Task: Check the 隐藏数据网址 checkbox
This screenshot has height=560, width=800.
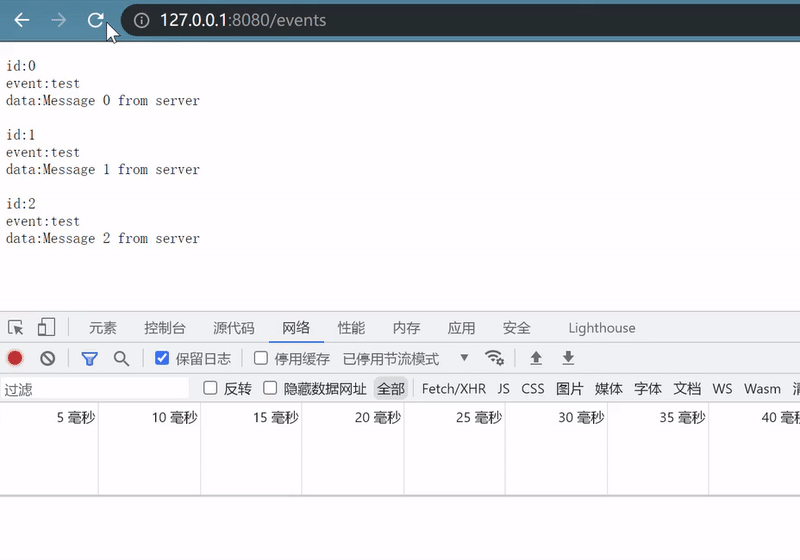Action: click(x=270, y=388)
